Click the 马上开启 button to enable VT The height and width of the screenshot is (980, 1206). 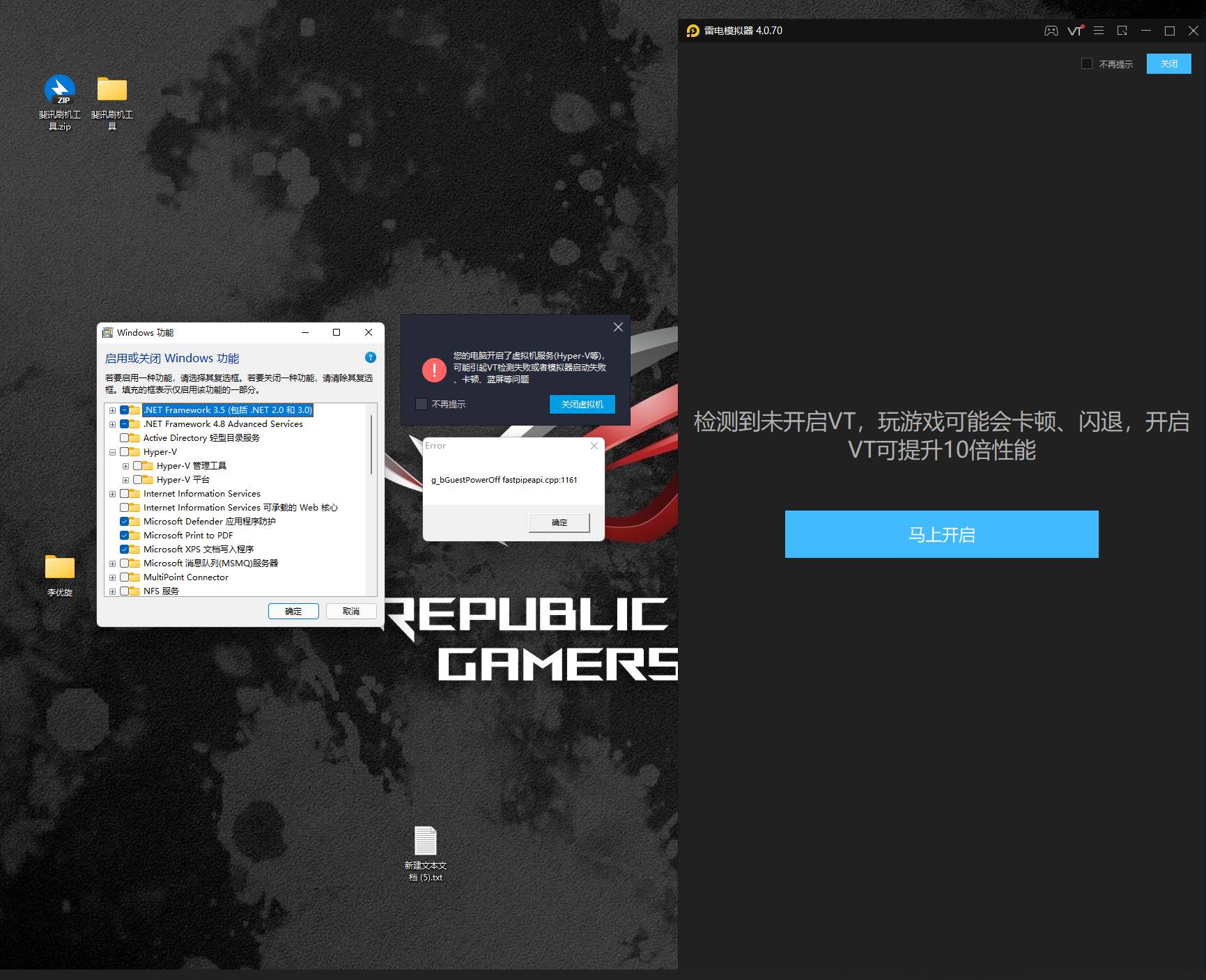[x=941, y=534]
